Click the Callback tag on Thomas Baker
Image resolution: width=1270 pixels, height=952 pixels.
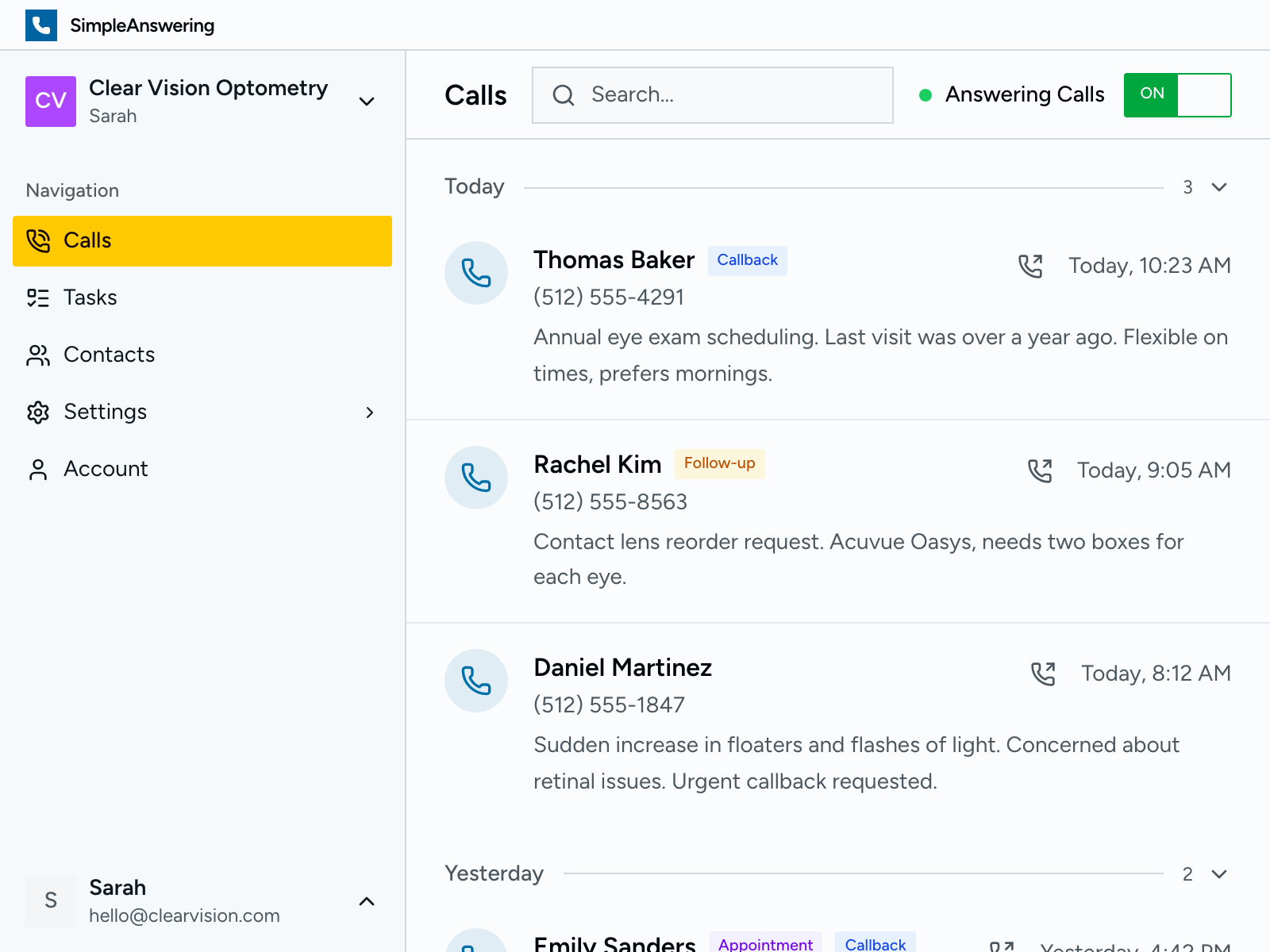(746, 259)
